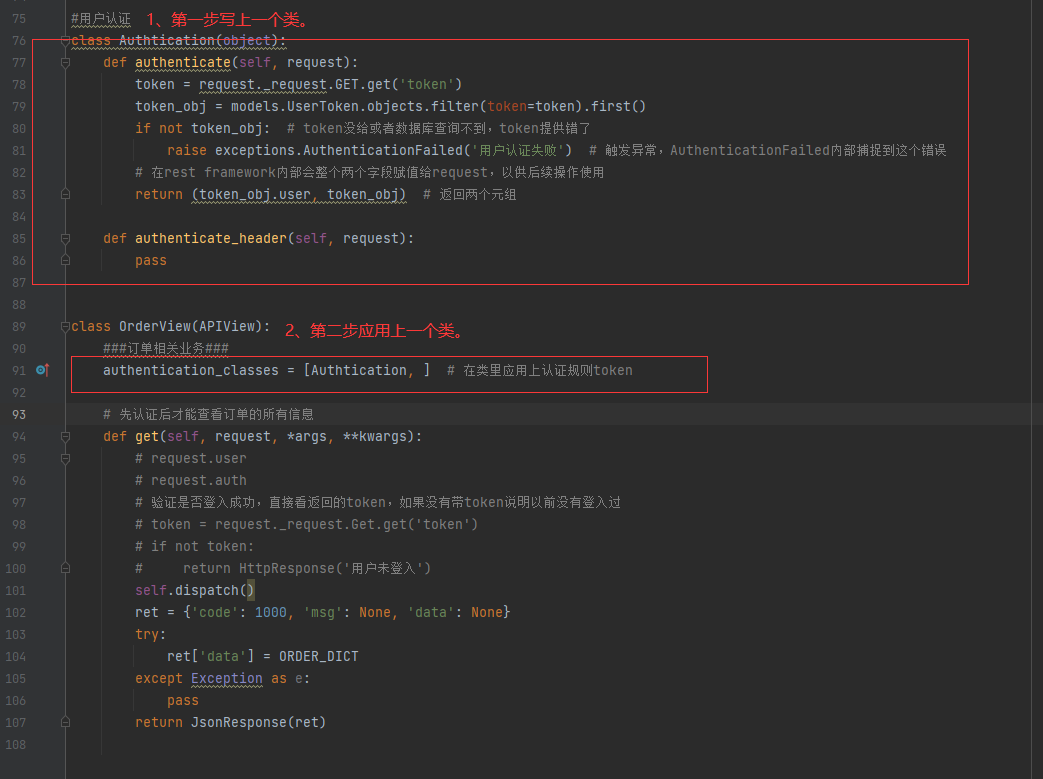Click the ORDER_DICT constant on line 104
Image resolution: width=1043 pixels, height=779 pixels.
click(x=318, y=656)
